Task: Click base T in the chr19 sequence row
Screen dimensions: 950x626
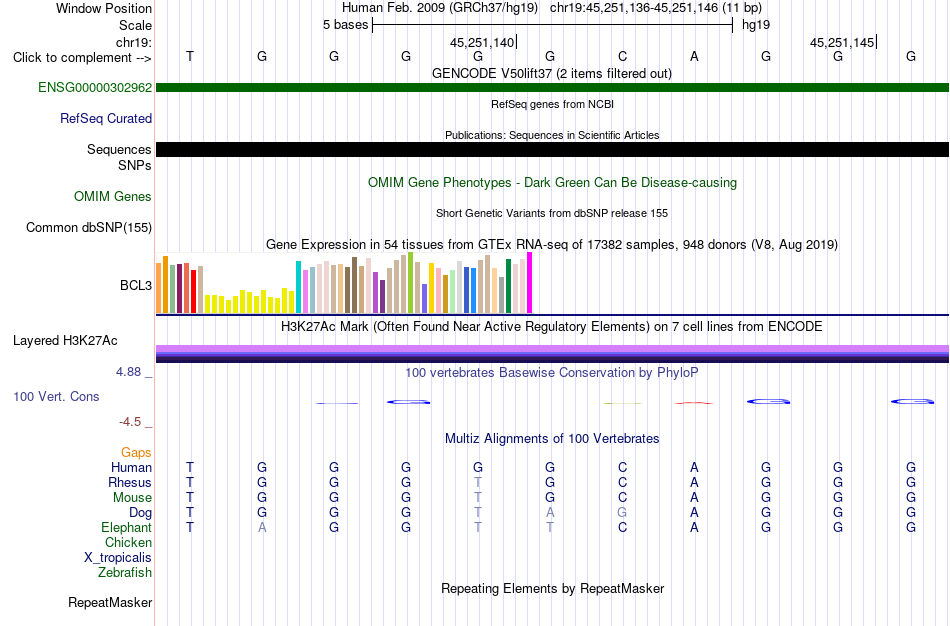Action: pos(190,56)
